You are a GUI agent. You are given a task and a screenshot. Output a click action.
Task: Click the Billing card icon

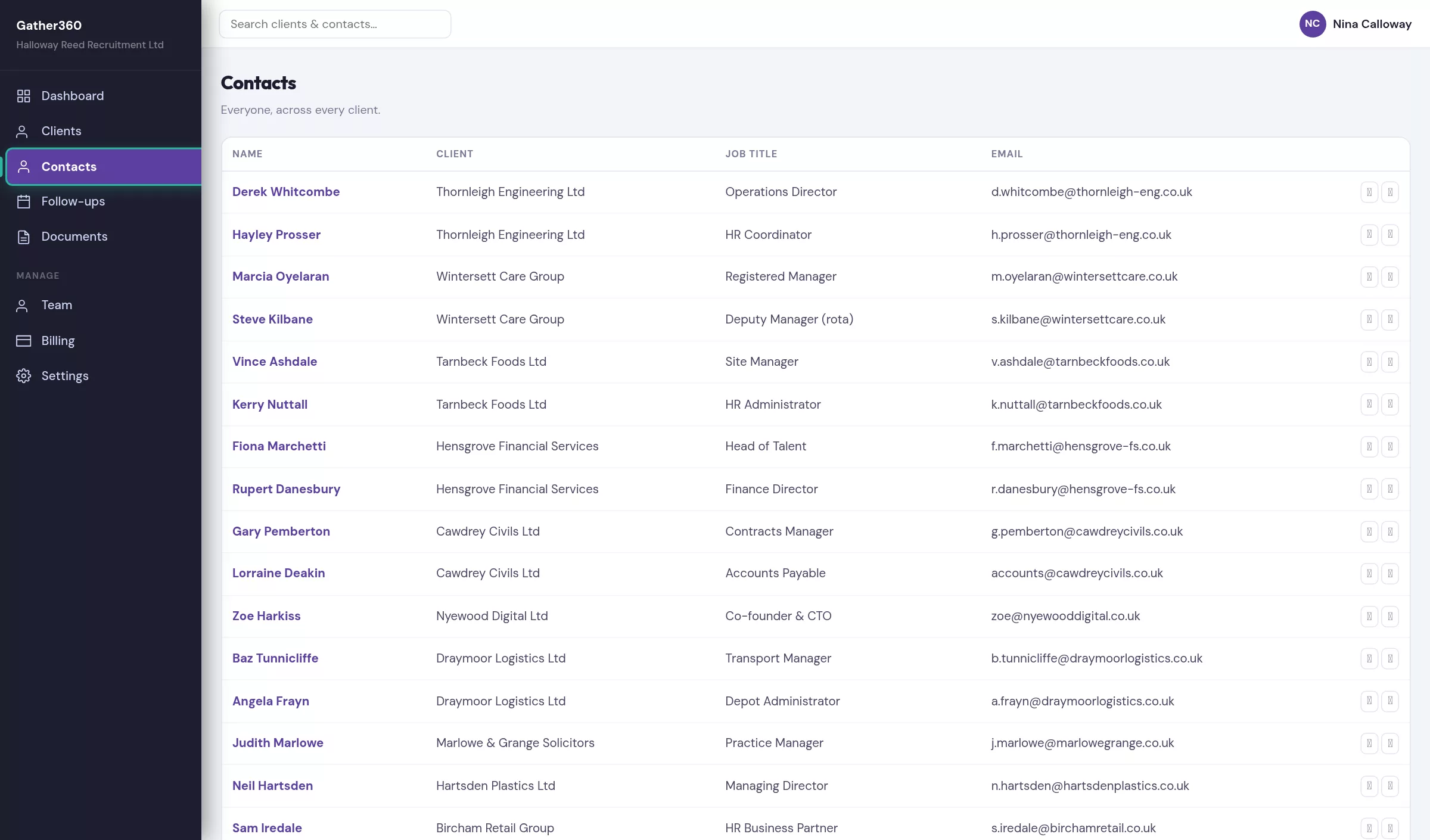click(x=23, y=341)
